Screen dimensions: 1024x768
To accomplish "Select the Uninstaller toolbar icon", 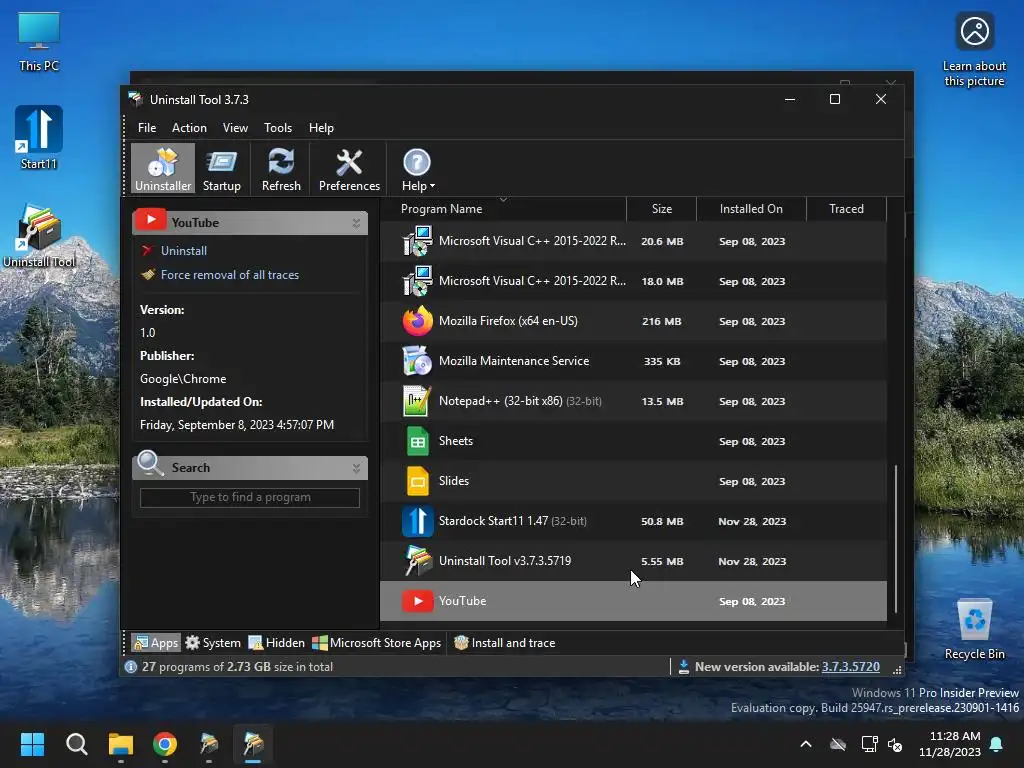I will 163,168.
